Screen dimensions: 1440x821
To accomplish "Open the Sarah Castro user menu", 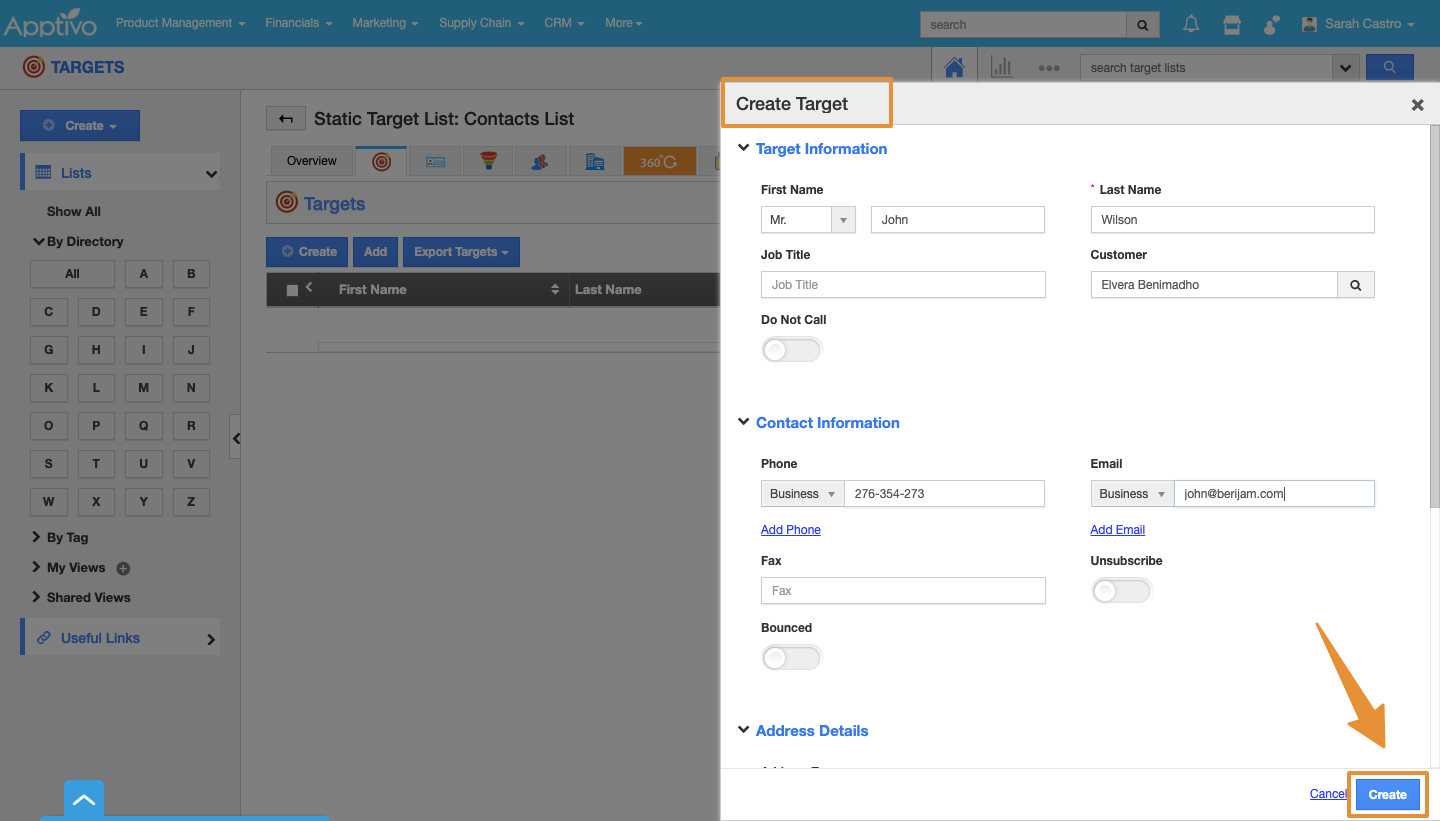I will pos(1358,24).
